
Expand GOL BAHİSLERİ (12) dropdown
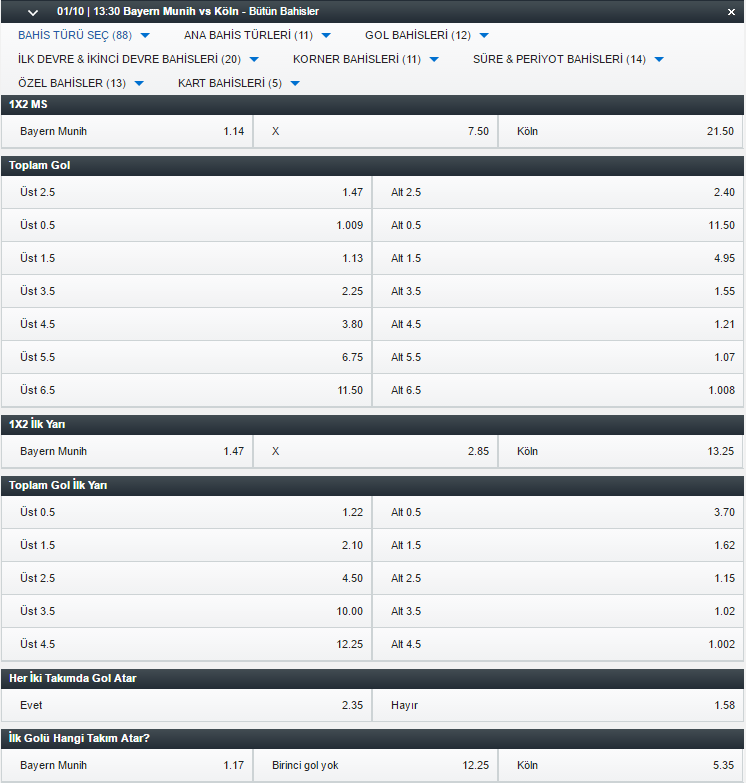pyautogui.click(x=427, y=35)
